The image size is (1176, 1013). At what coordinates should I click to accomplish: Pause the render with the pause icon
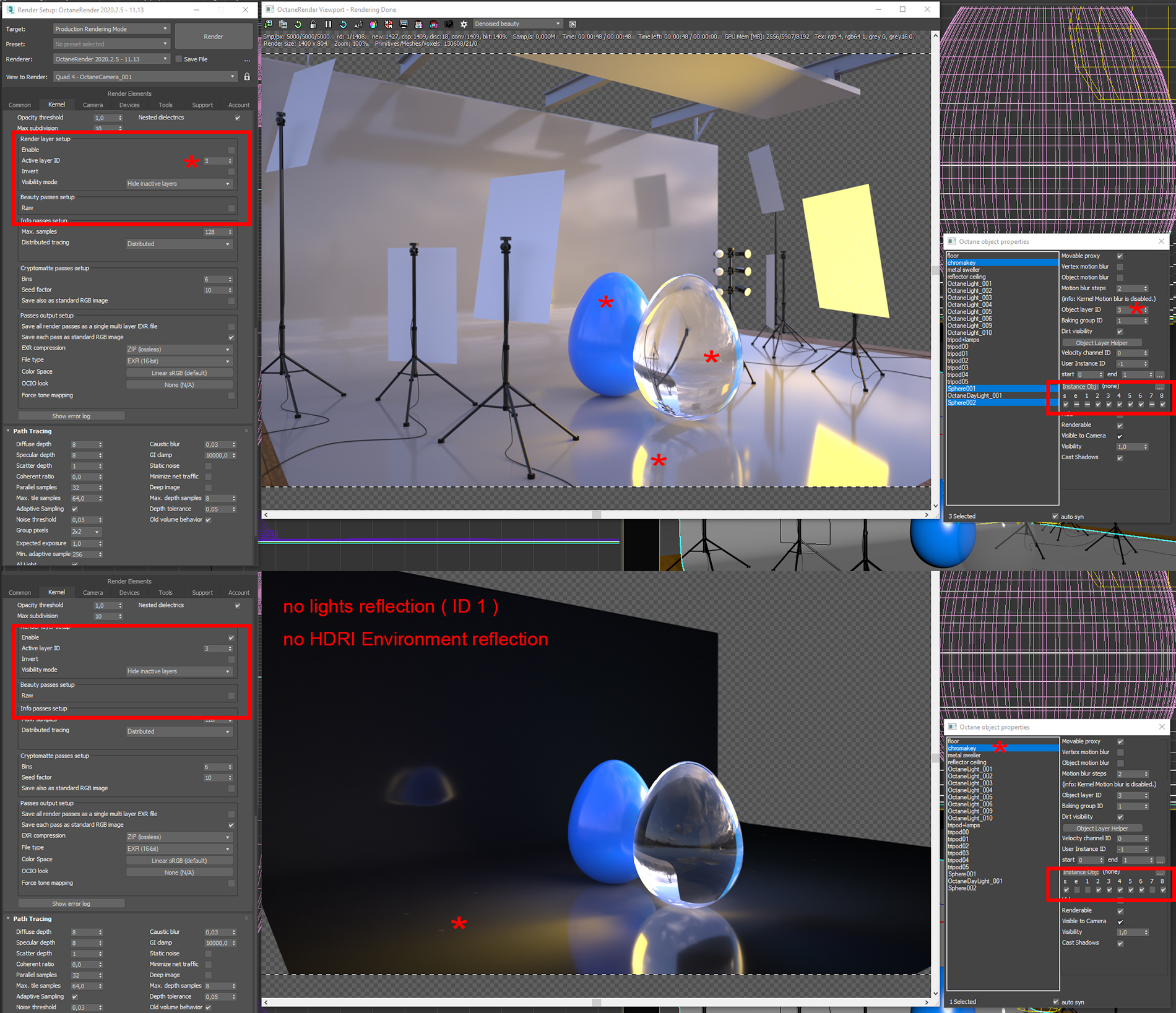(328, 24)
